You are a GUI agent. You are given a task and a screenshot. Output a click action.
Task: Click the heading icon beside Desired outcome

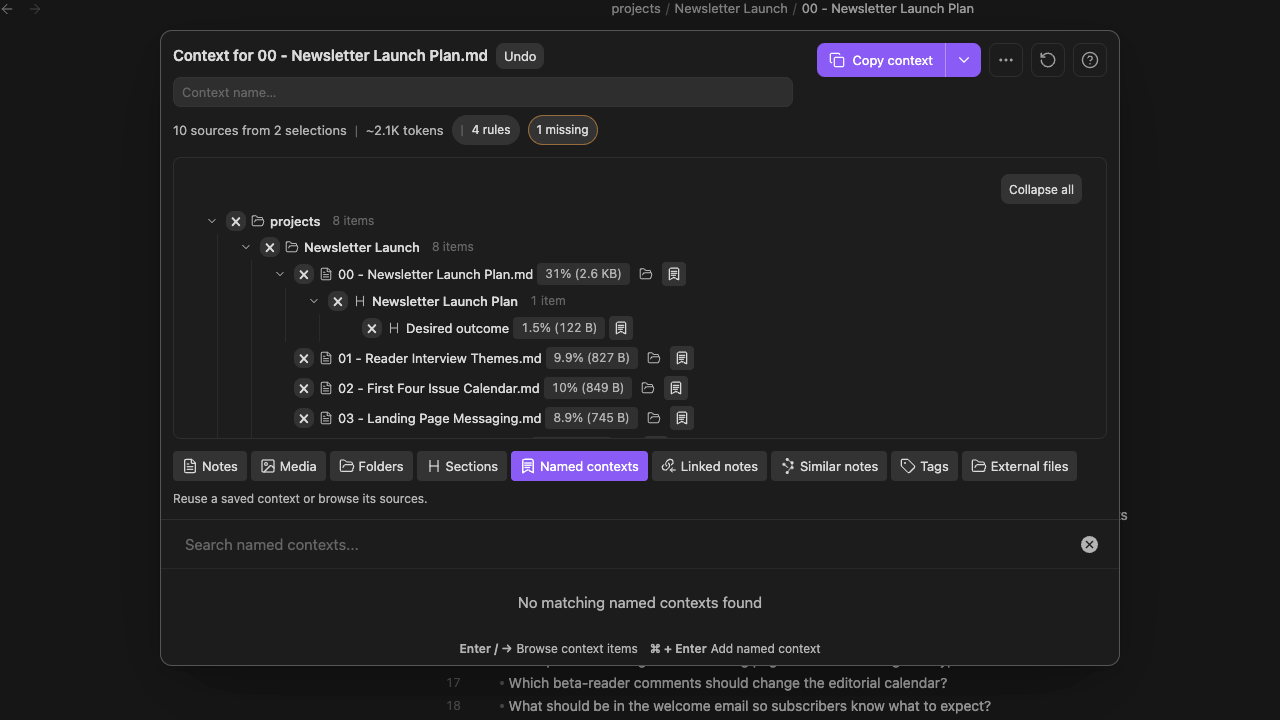pos(394,328)
